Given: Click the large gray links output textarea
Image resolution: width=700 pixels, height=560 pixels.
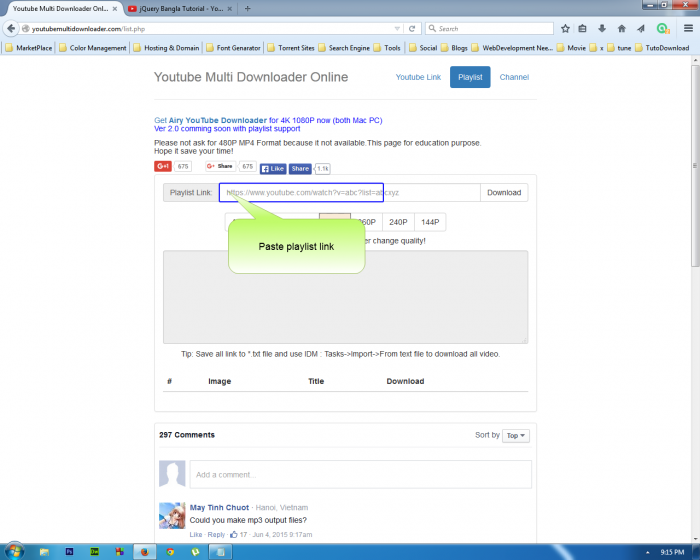Looking at the screenshot, I should tap(345, 297).
